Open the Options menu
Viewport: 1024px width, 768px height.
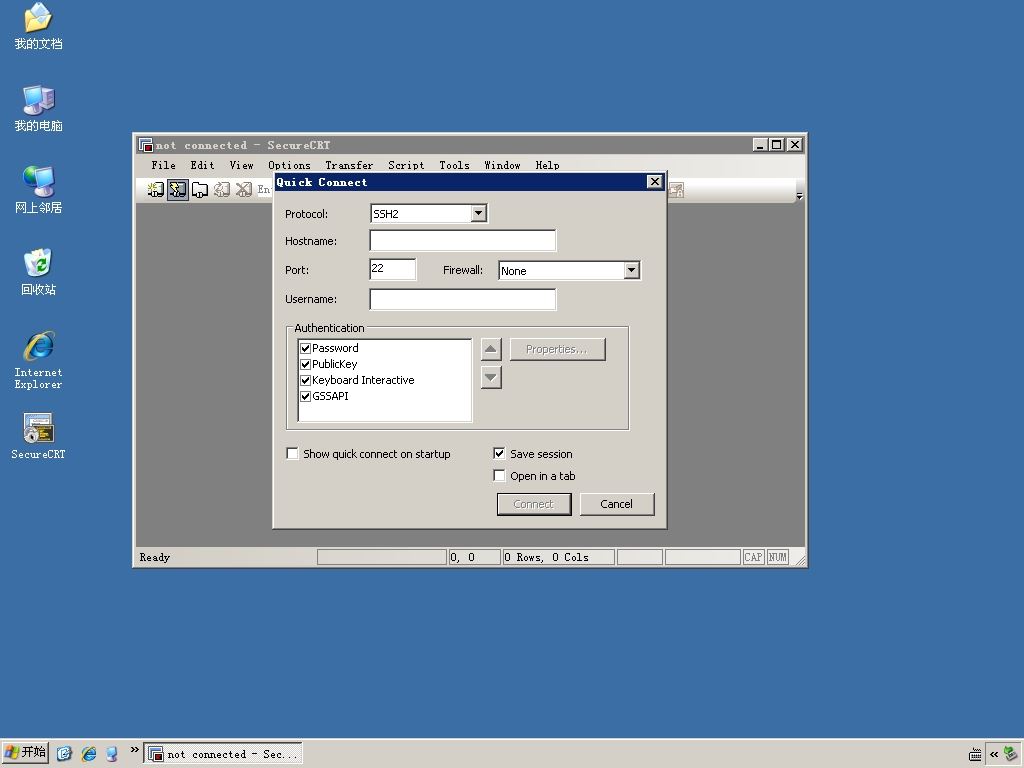(x=289, y=165)
